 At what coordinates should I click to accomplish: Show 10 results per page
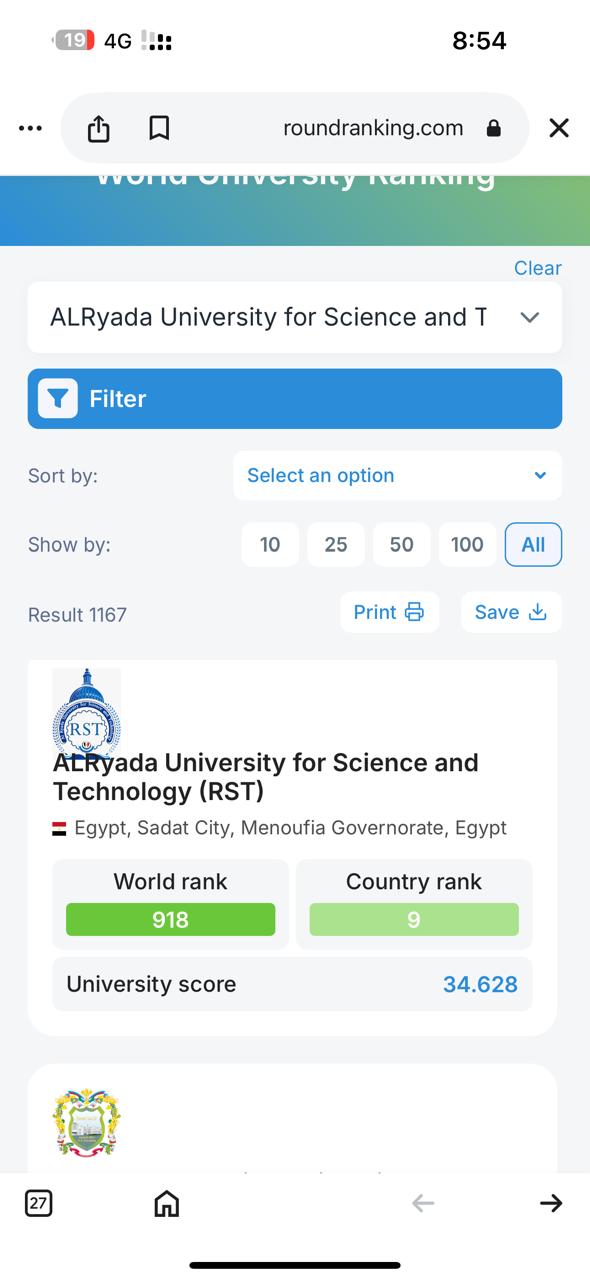click(270, 545)
